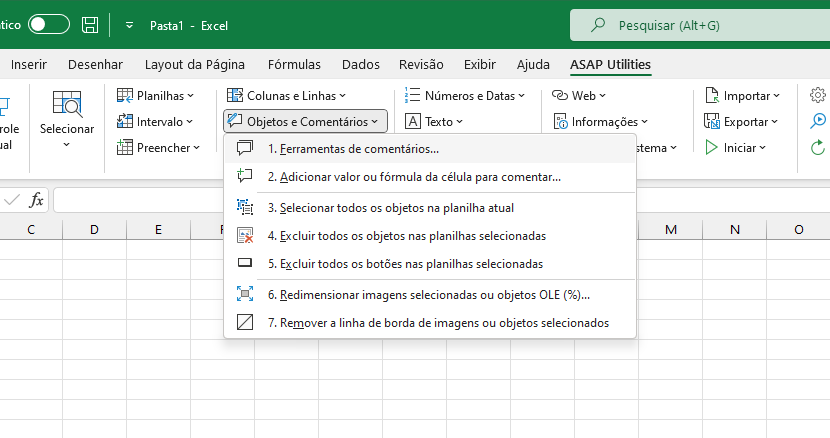The width and height of the screenshot is (830, 438).
Task: Open the Exportar dropdown menu
Action: tap(741, 121)
